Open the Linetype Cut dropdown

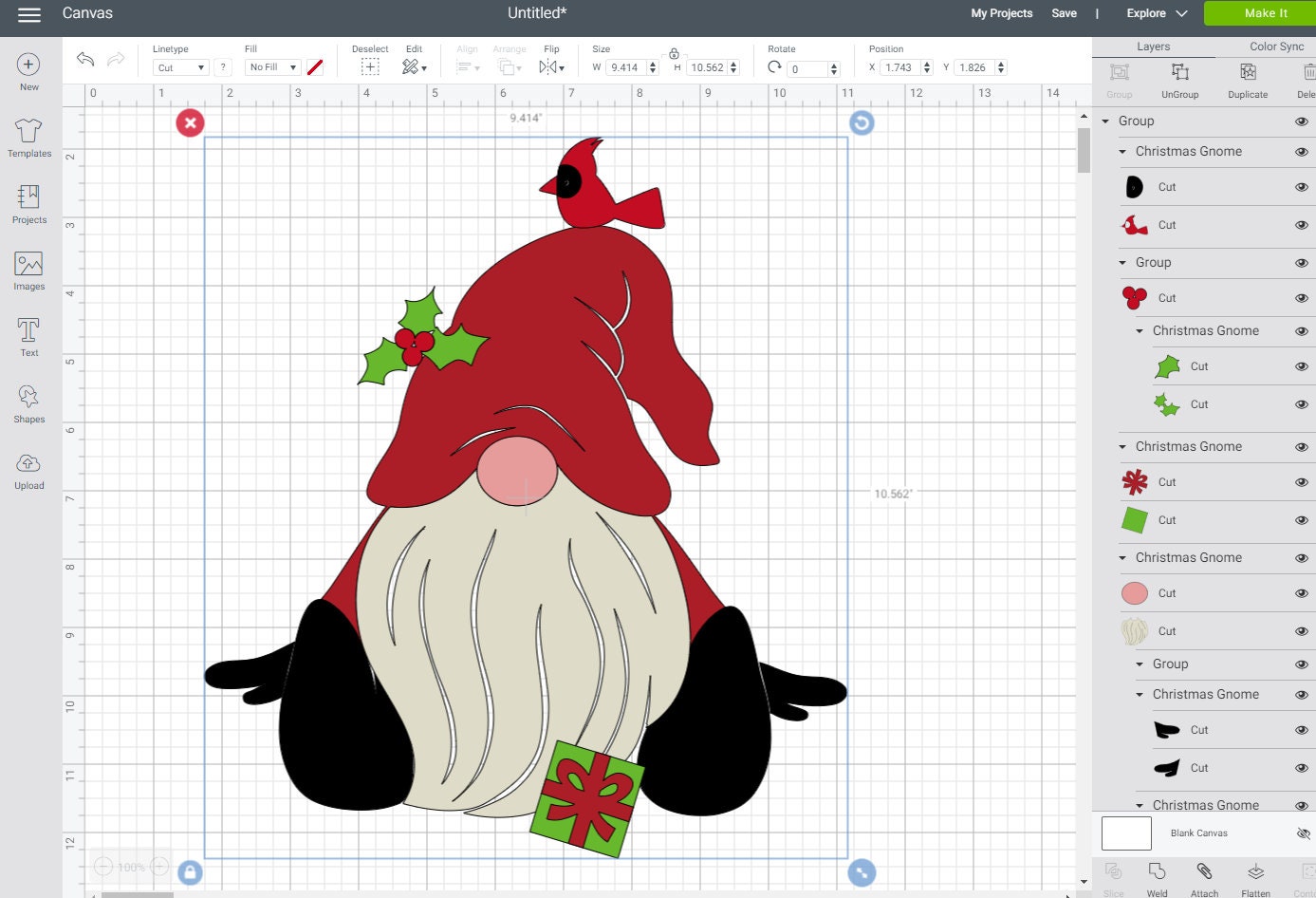(x=179, y=67)
